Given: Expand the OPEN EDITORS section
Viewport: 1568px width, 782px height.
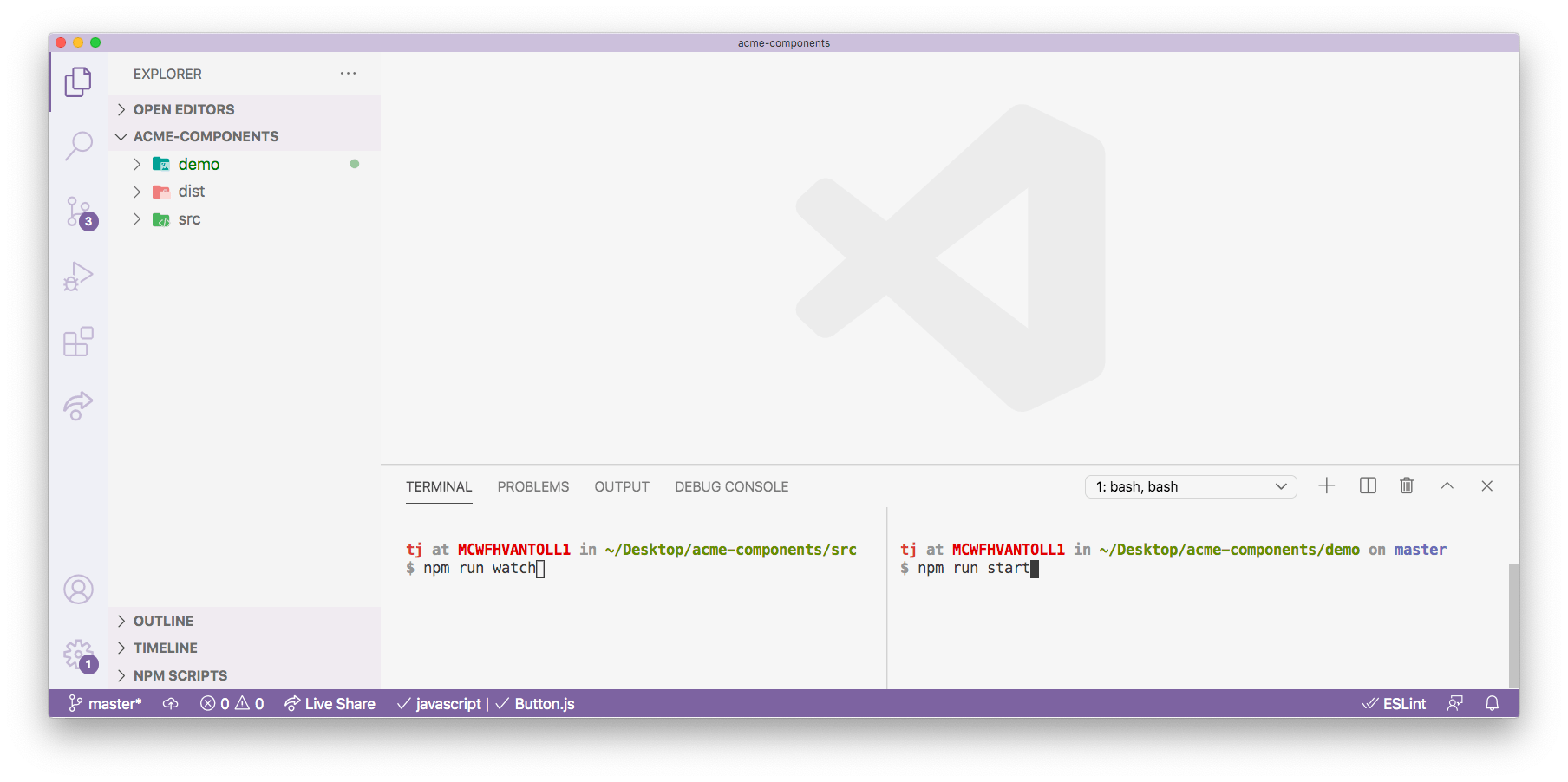Looking at the screenshot, I should (245, 109).
